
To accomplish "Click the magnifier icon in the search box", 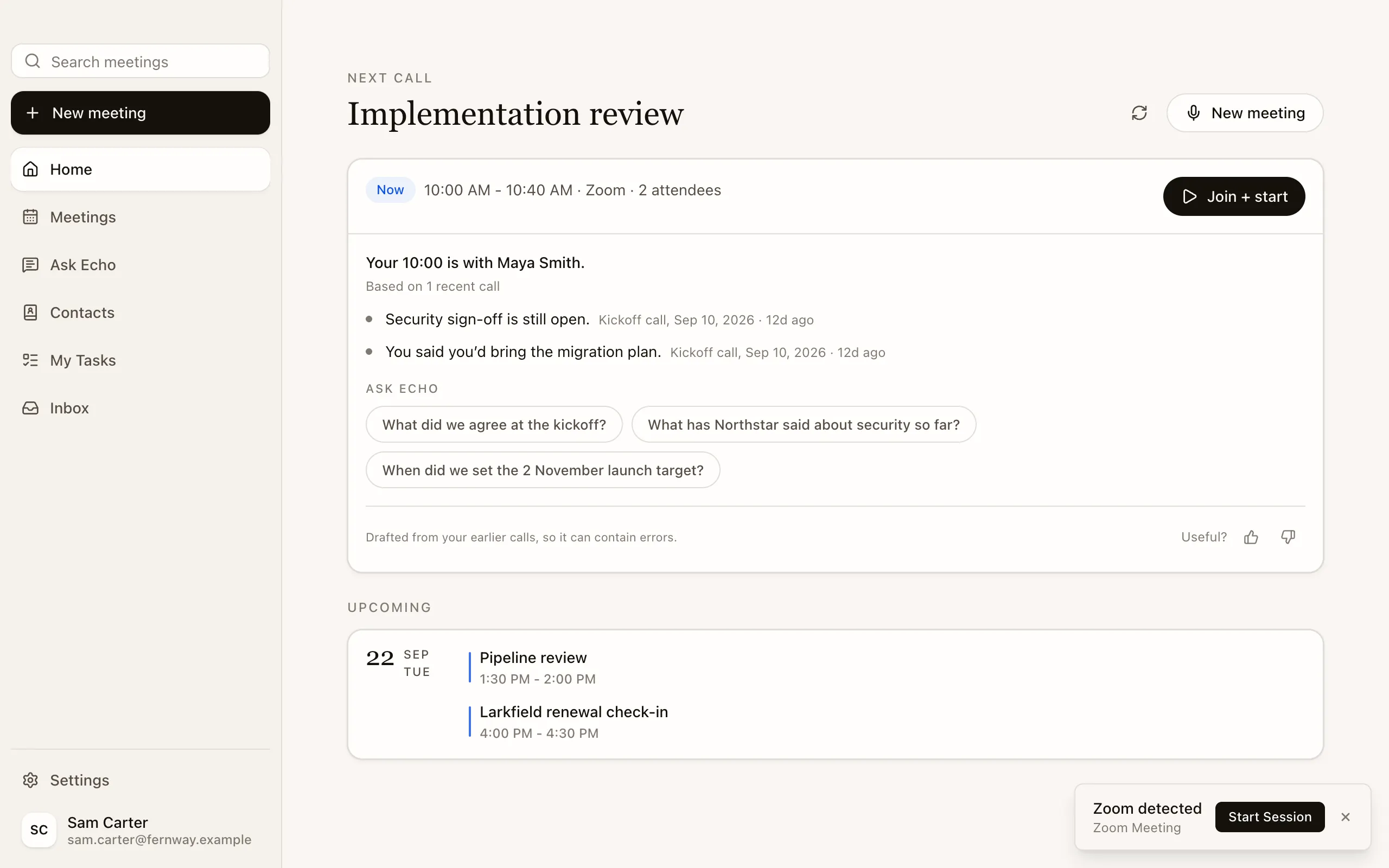I will pos(33,61).
